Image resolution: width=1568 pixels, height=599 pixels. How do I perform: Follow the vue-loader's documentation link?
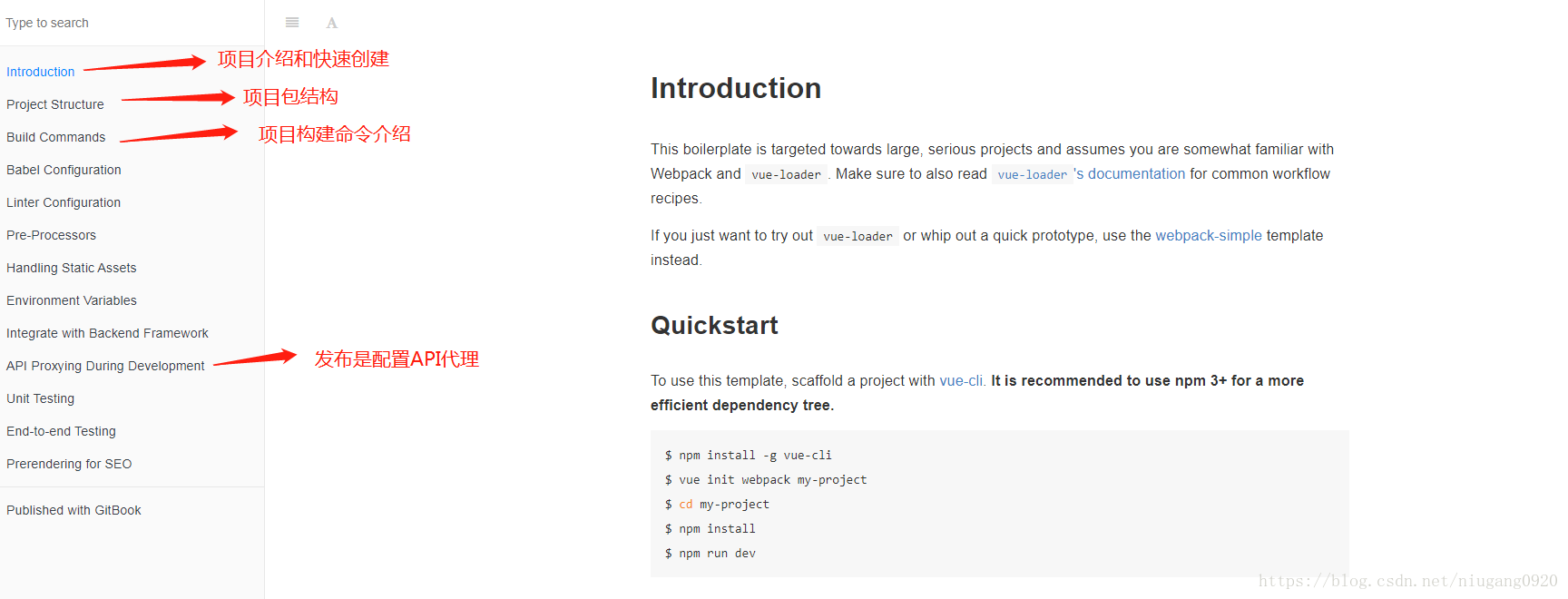[1089, 174]
